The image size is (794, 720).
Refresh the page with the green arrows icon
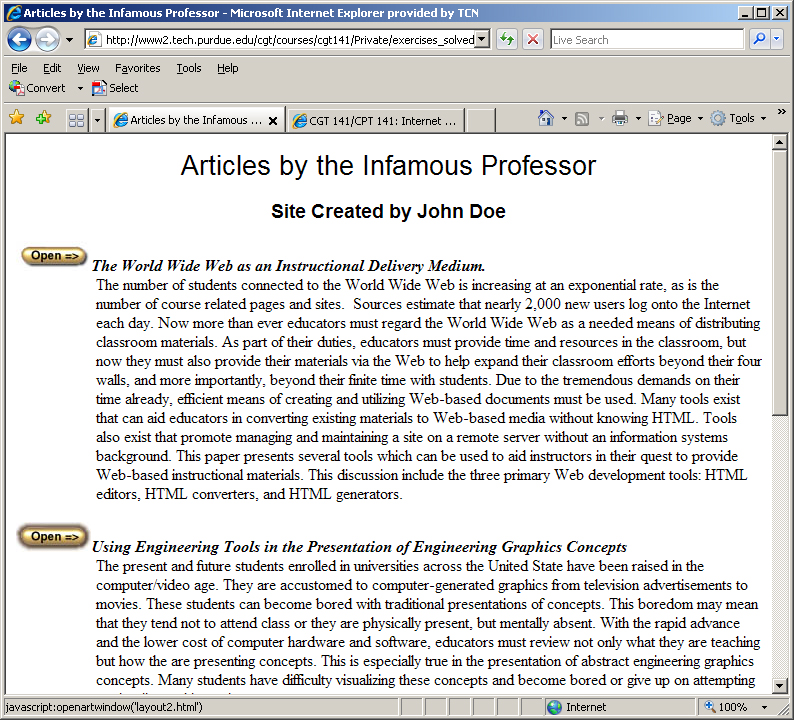pos(506,39)
